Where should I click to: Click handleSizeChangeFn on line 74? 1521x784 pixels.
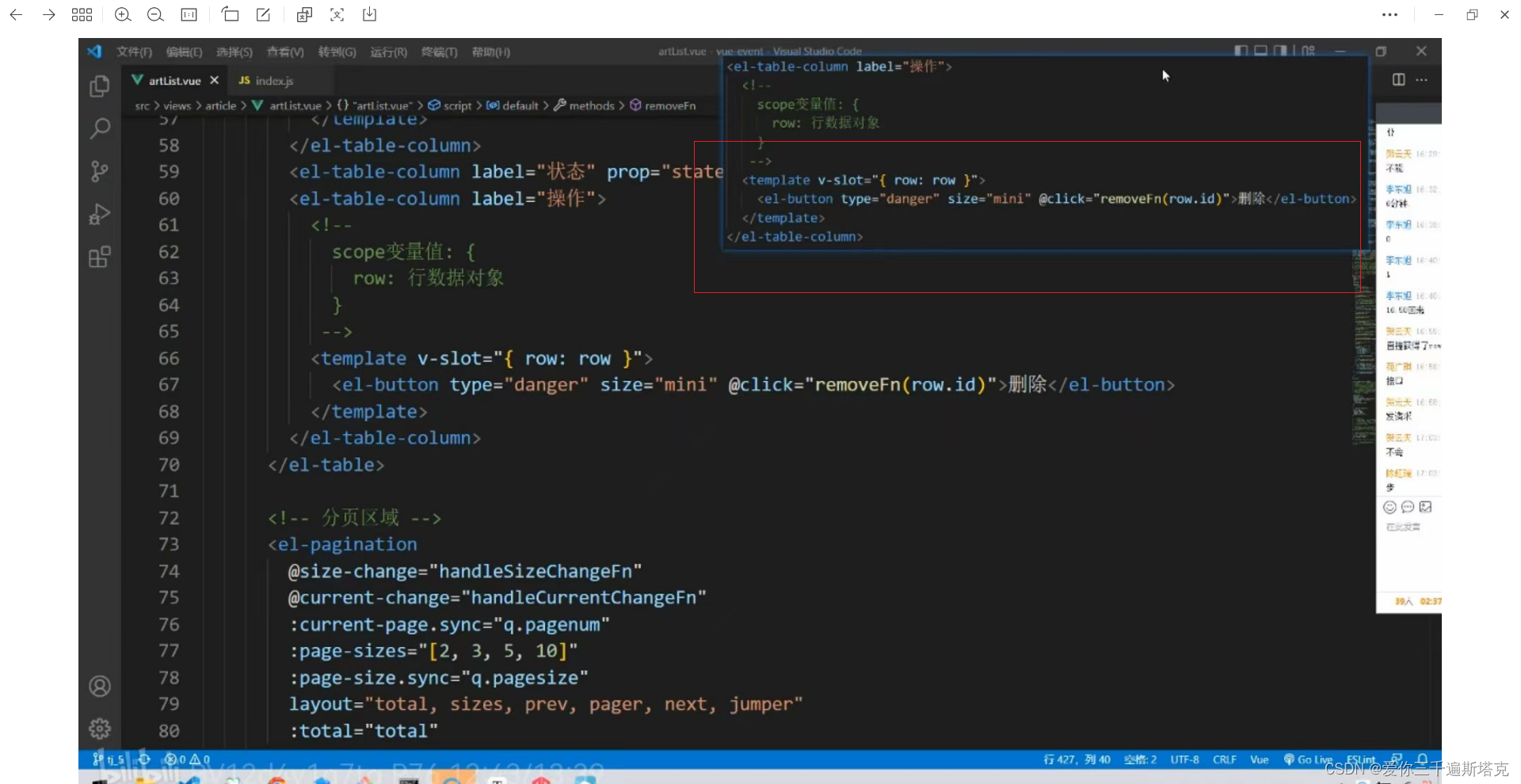coord(536,571)
